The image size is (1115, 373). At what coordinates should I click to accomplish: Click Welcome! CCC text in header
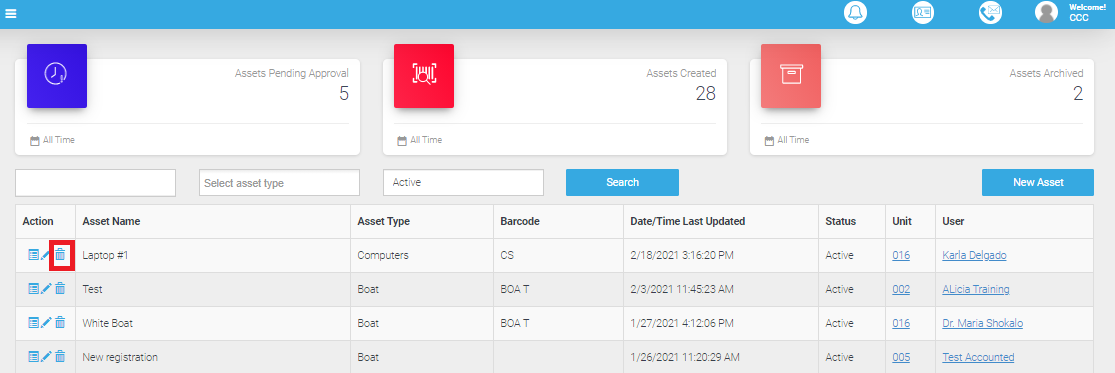tap(1087, 13)
